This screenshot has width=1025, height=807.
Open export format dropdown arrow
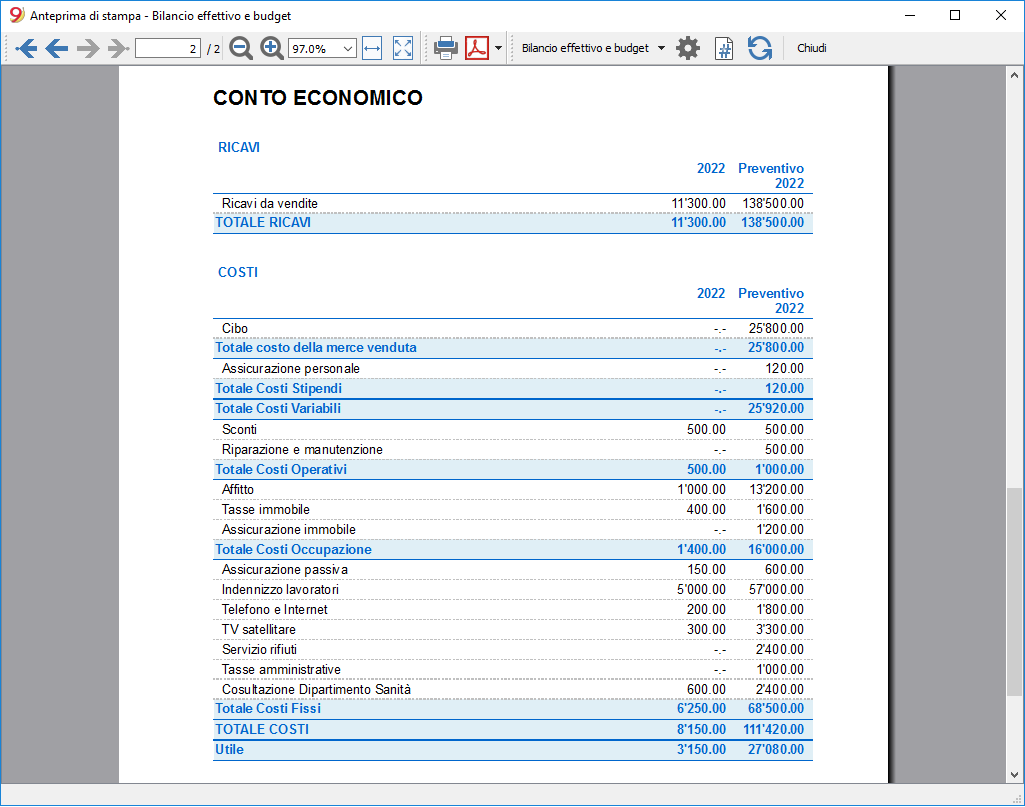[498, 48]
